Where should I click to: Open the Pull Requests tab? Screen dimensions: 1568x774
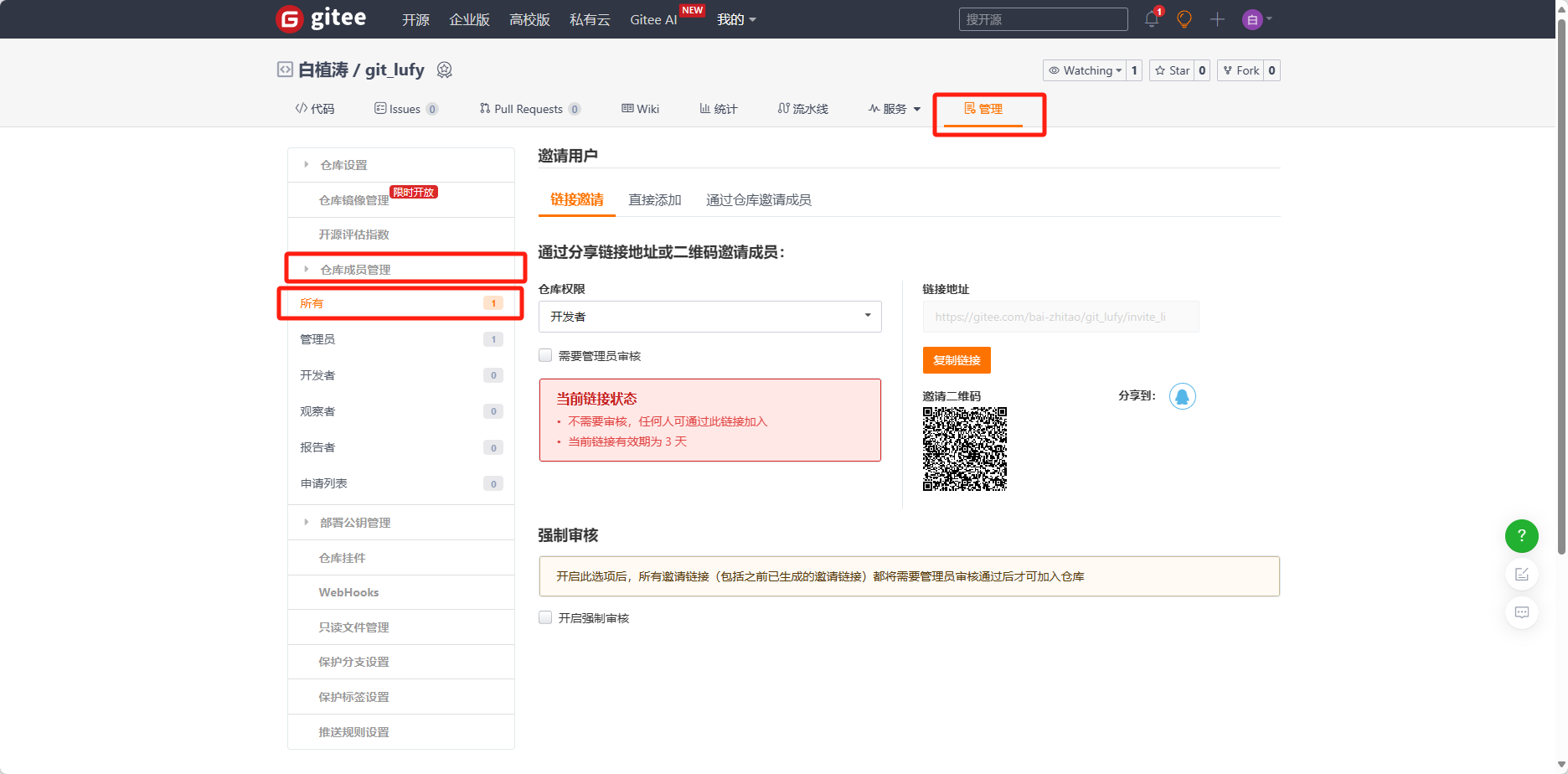coord(530,109)
